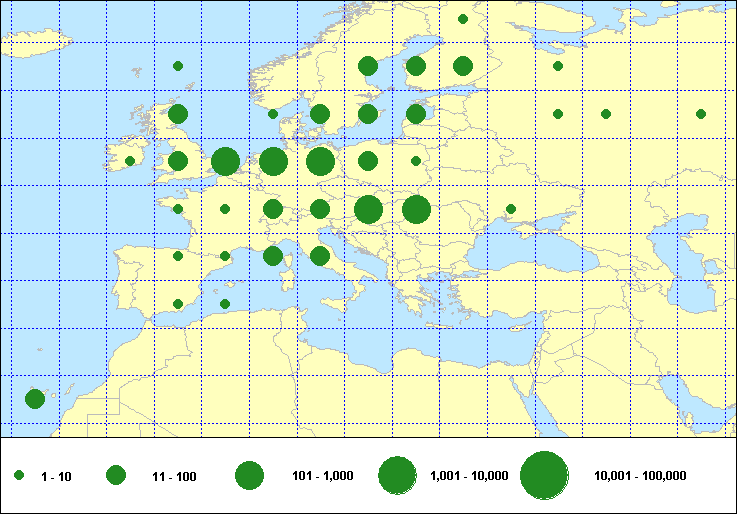Click the northernmost small marker at top

click(463, 19)
